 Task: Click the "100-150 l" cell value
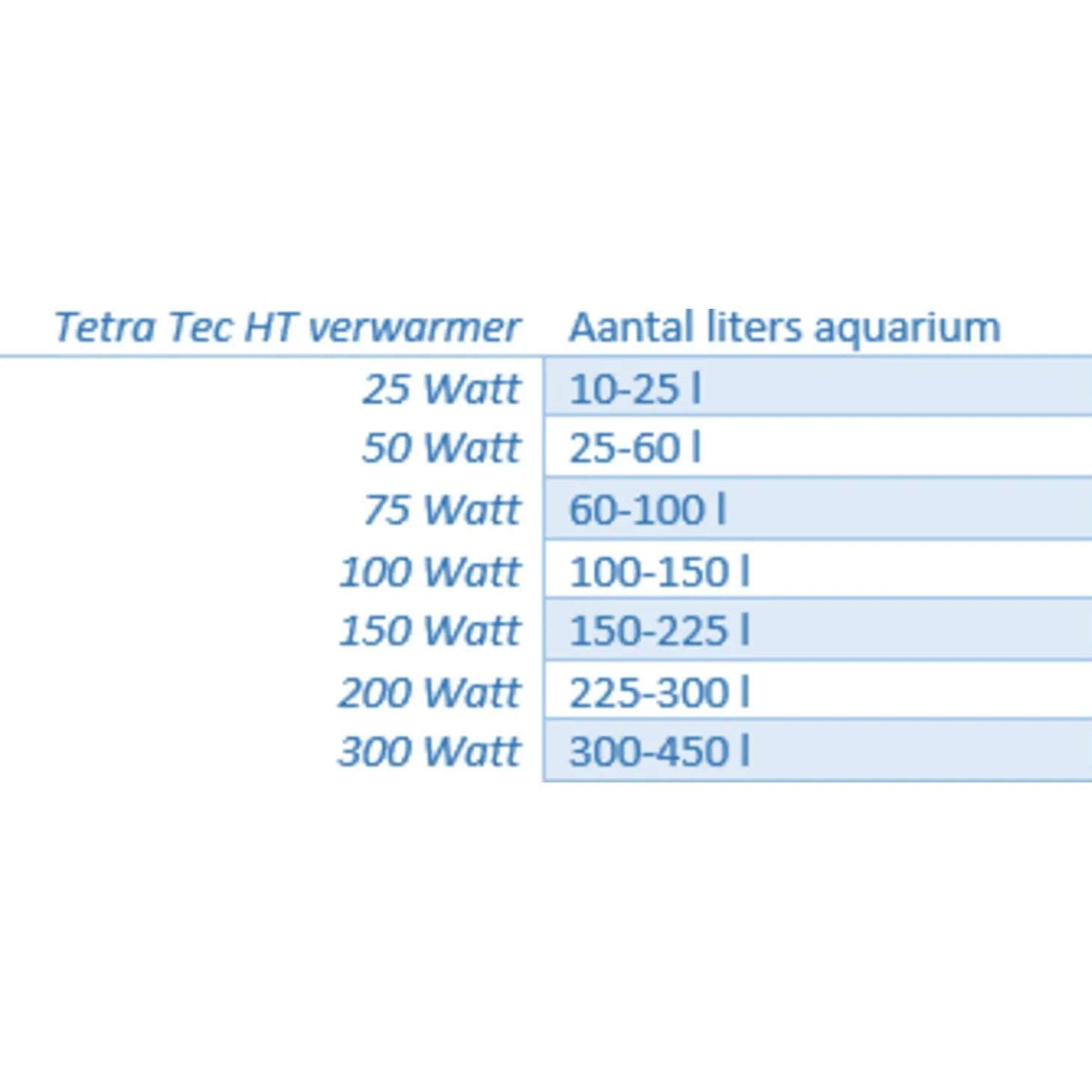tap(659, 572)
